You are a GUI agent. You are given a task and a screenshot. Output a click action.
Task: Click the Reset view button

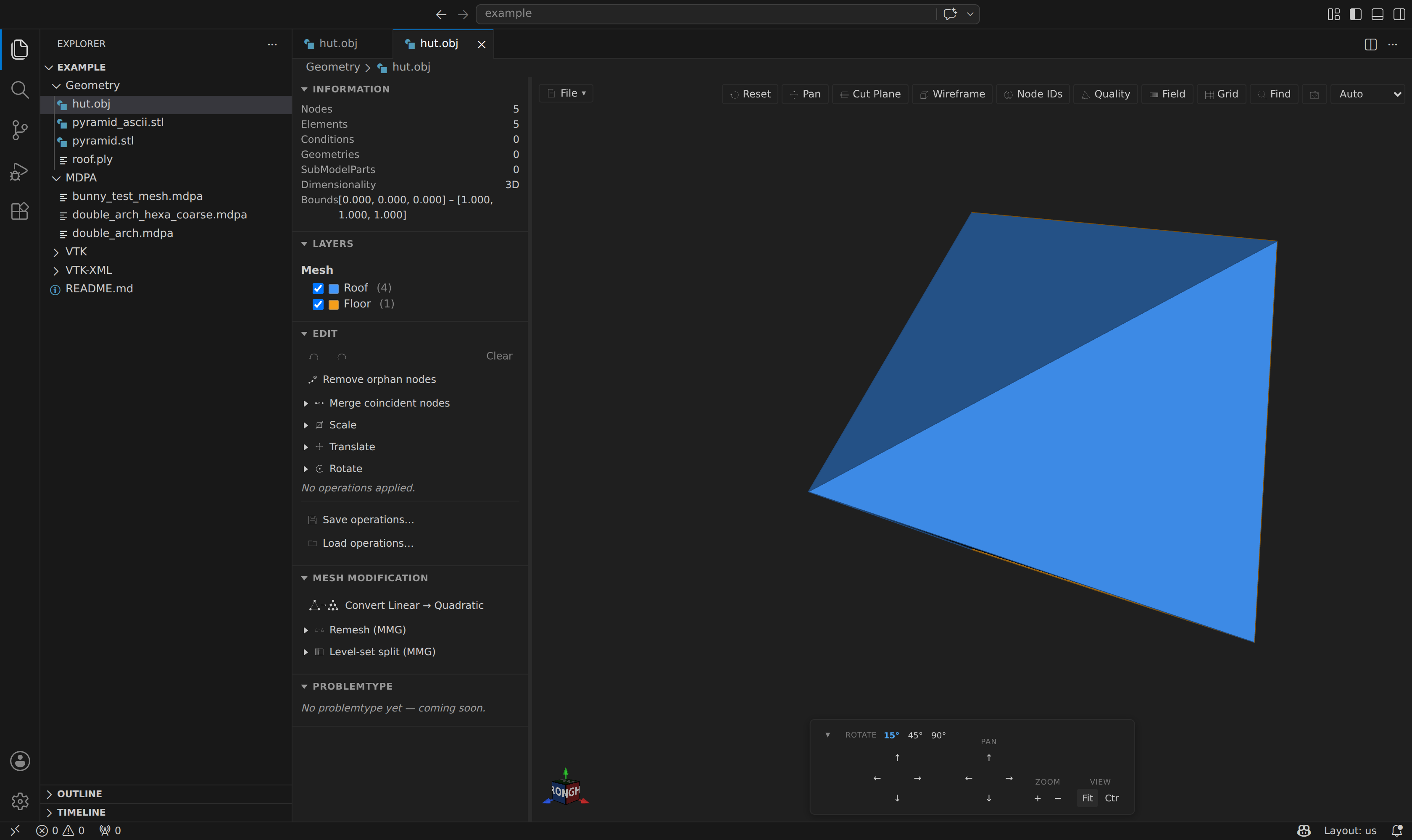tap(750, 94)
